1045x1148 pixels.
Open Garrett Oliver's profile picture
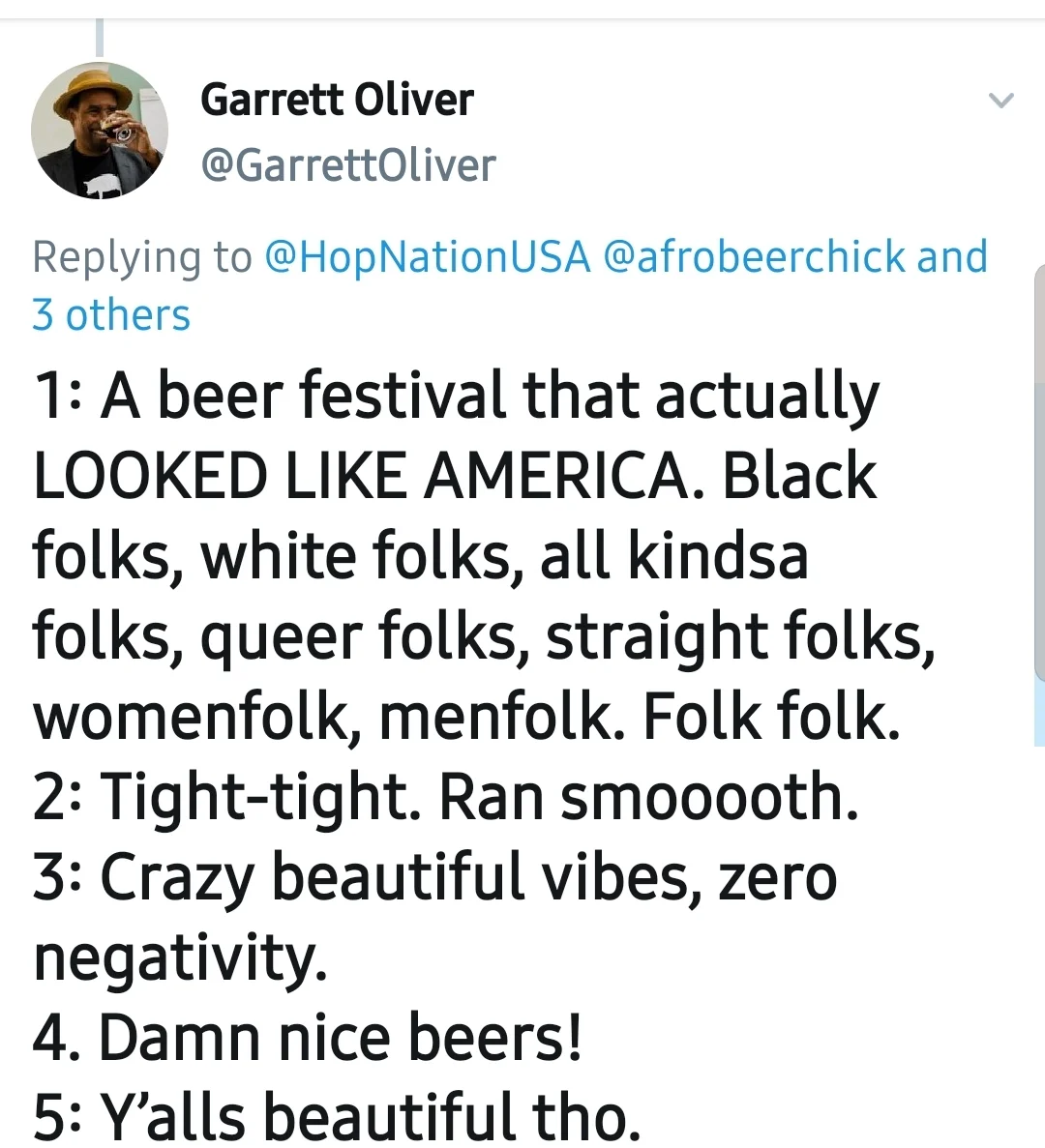(100, 132)
